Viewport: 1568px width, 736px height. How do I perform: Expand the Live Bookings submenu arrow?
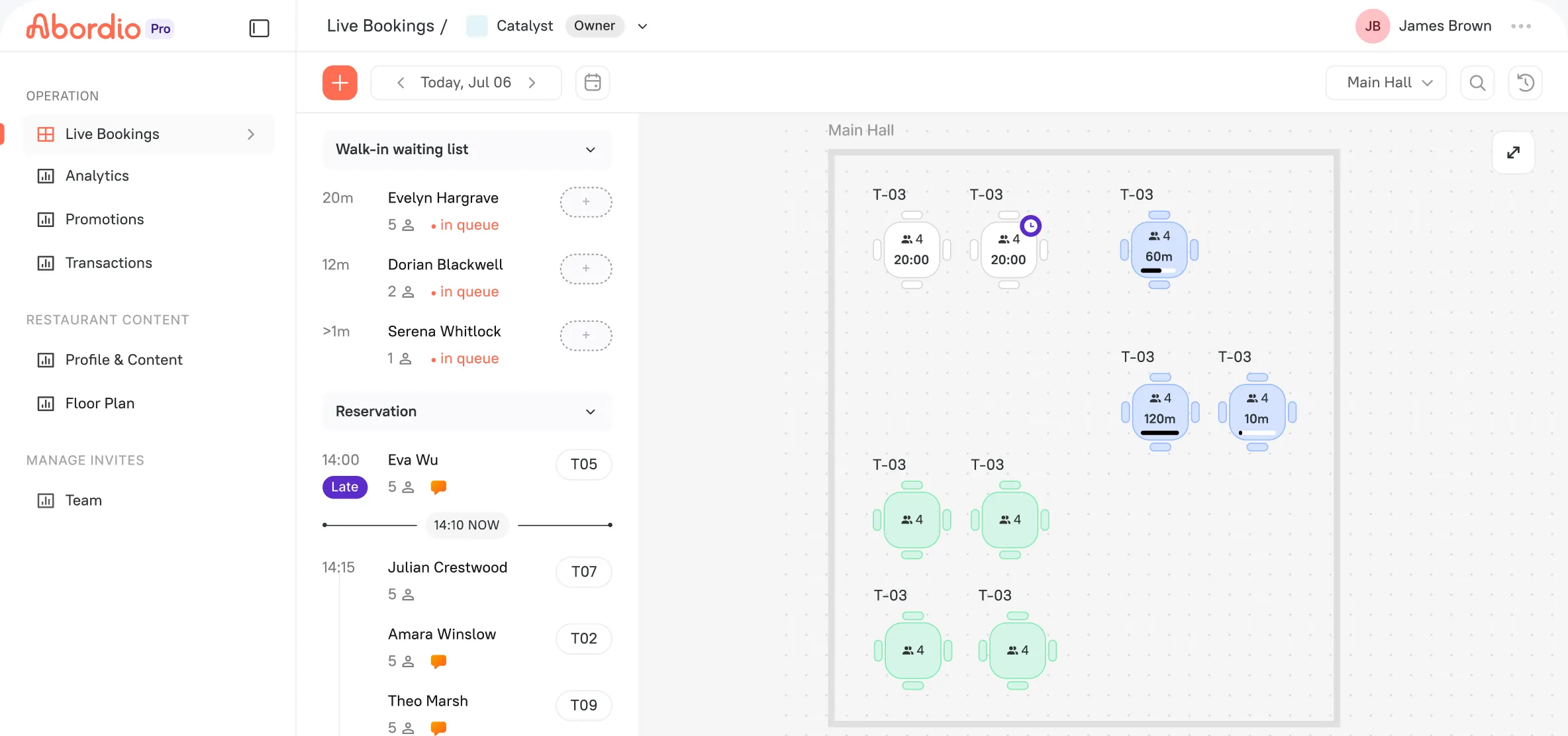point(251,134)
